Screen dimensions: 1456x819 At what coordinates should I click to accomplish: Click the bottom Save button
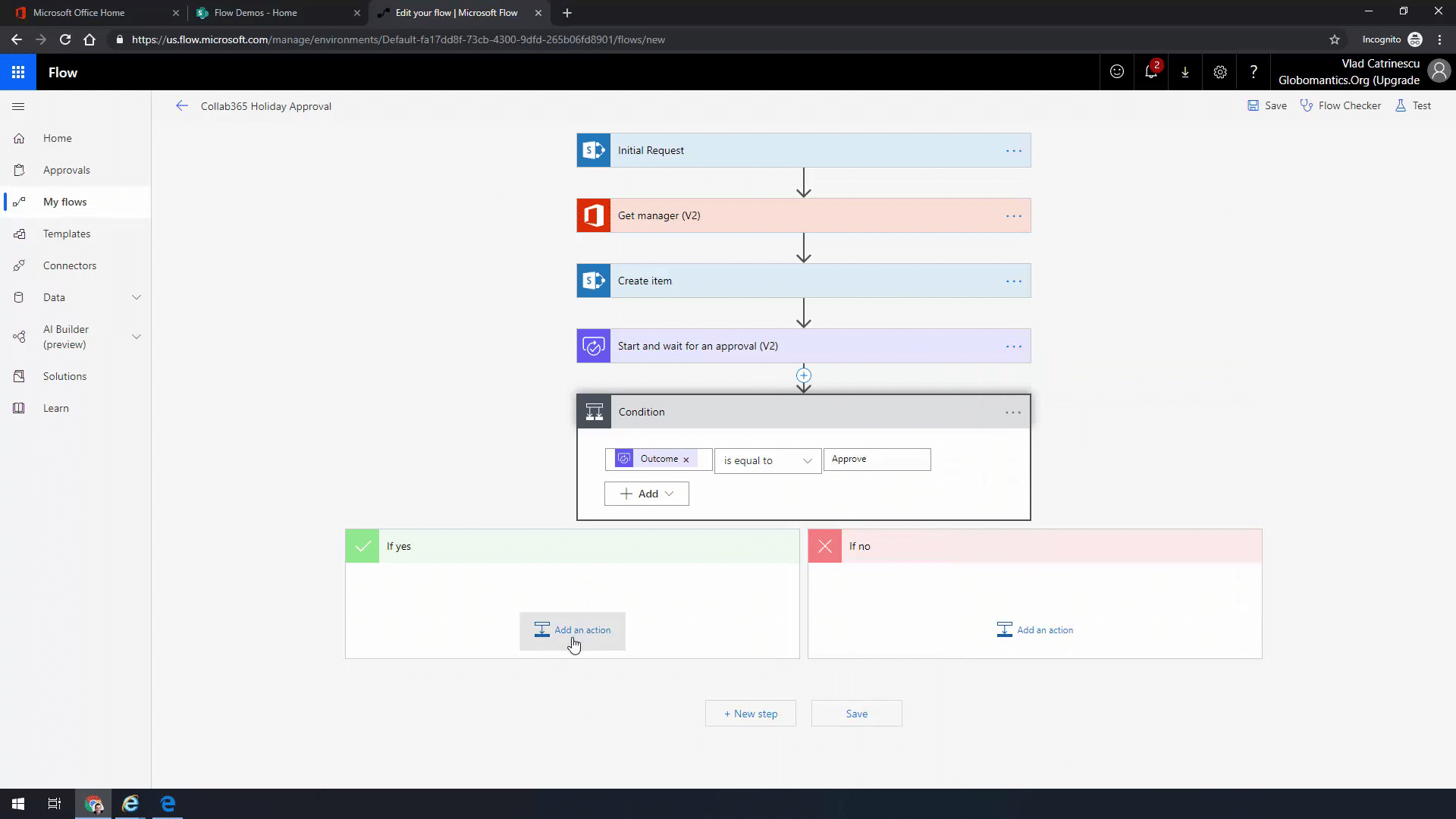pos(857,714)
